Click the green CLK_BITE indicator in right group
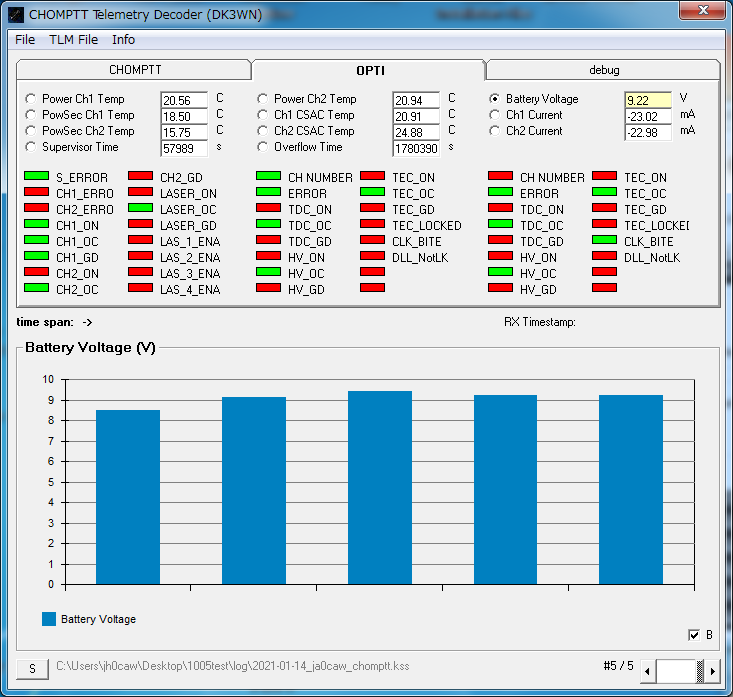The image size is (733, 697). (x=604, y=240)
